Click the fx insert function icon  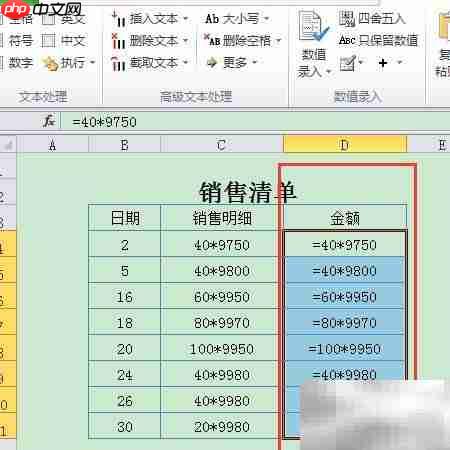click(x=49, y=121)
